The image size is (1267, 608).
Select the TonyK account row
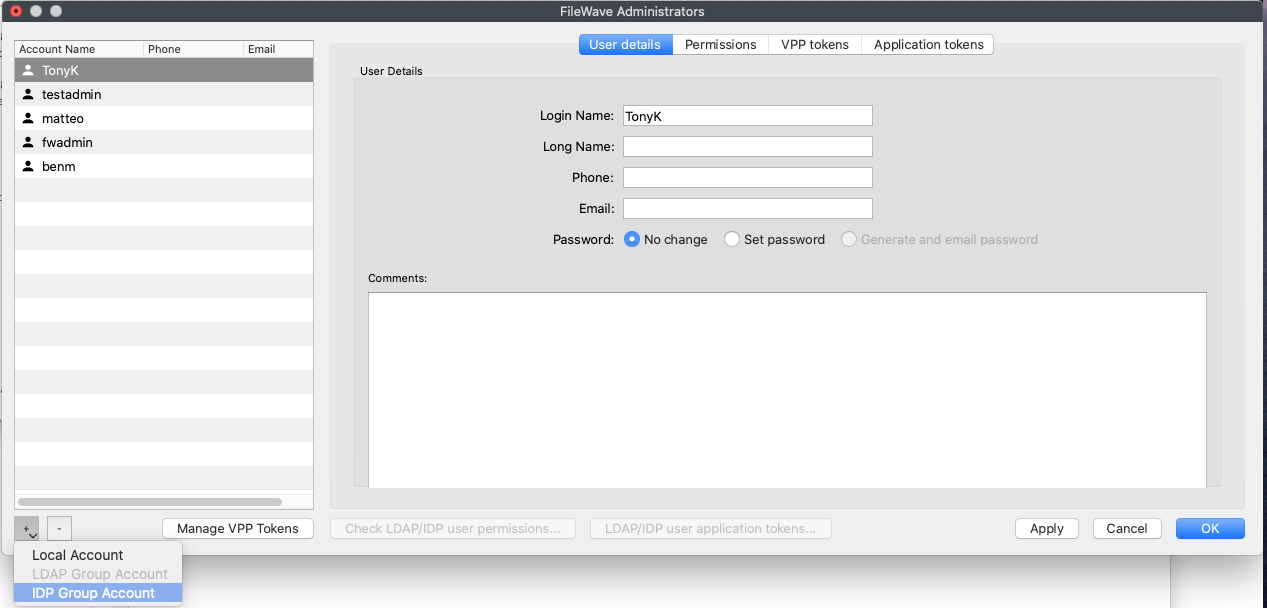[x=164, y=71]
